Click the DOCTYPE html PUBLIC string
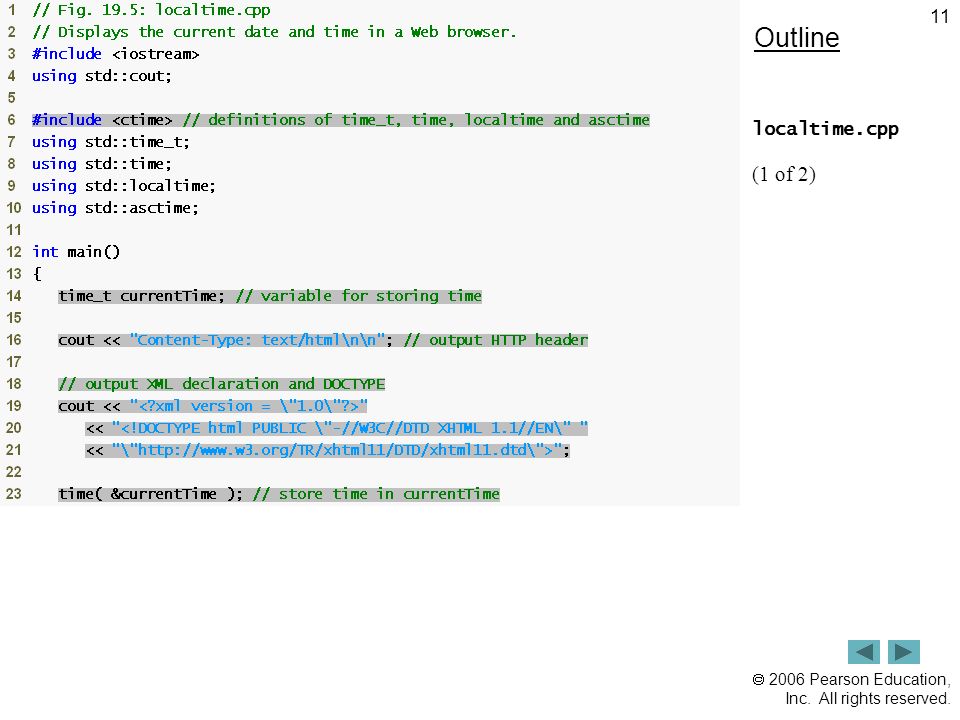Image resolution: width=960 pixels, height=720 pixels. click(x=350, y=429)
